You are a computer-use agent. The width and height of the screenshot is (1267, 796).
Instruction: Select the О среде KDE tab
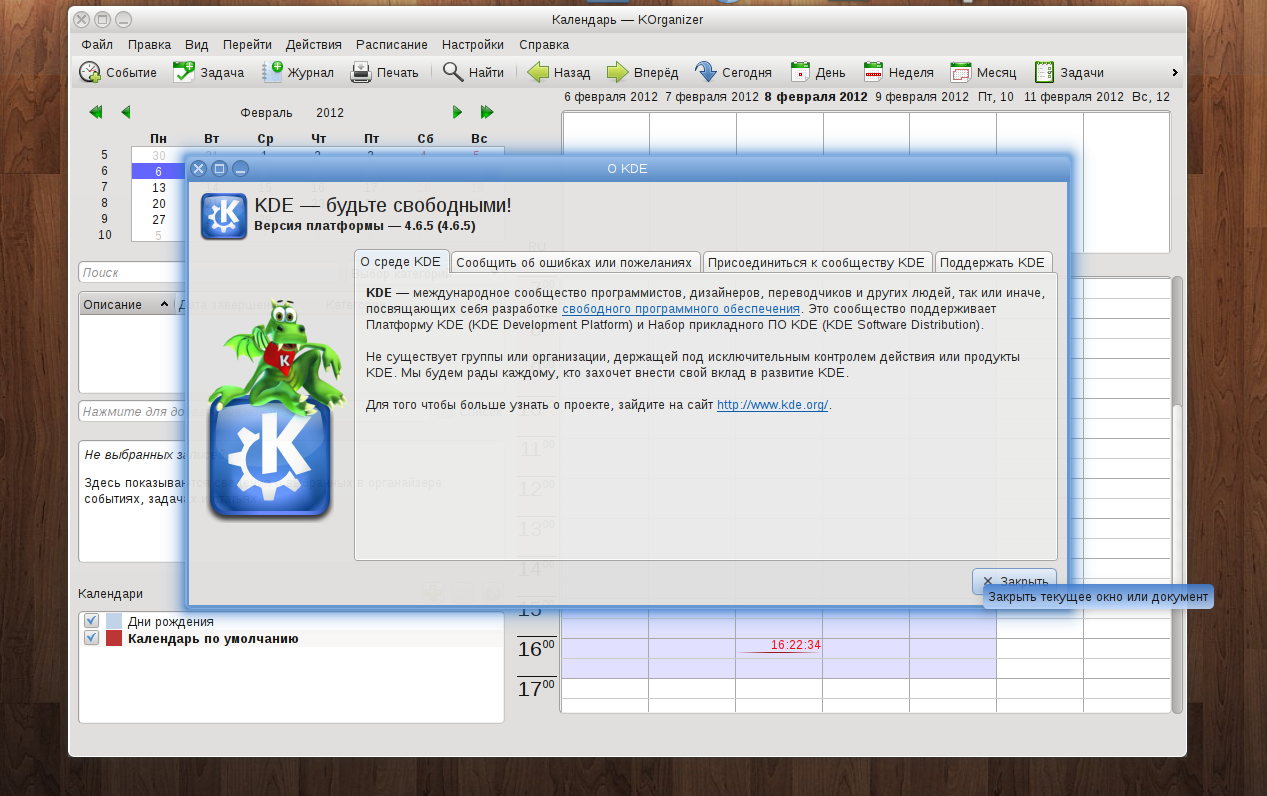coord(400,262)
